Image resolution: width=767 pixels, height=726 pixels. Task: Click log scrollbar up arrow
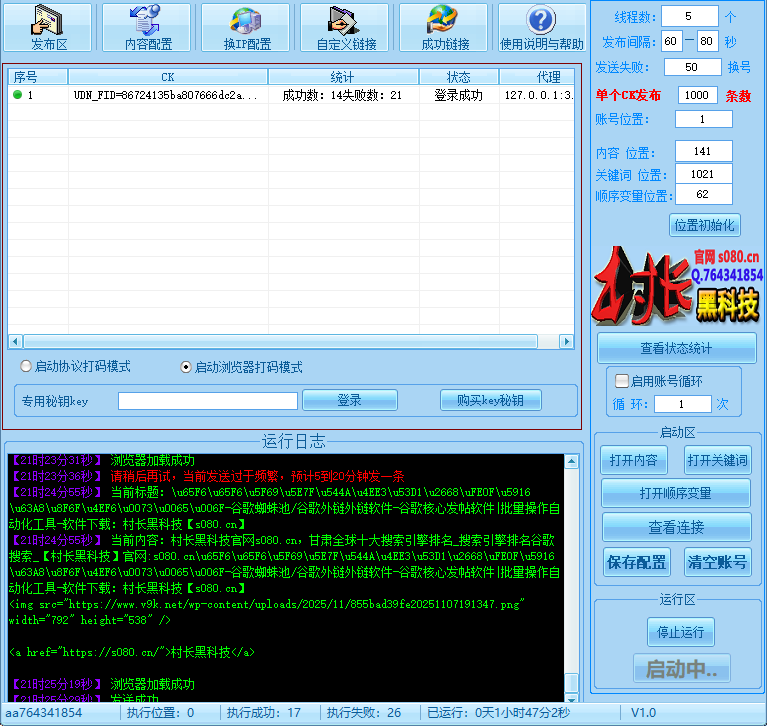[x=571, y=461]
